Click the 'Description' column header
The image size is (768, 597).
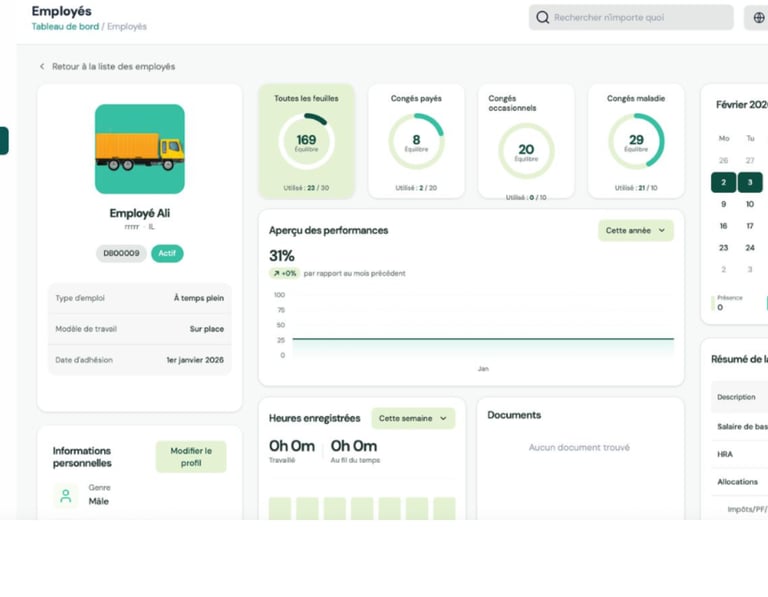[736, 397]
